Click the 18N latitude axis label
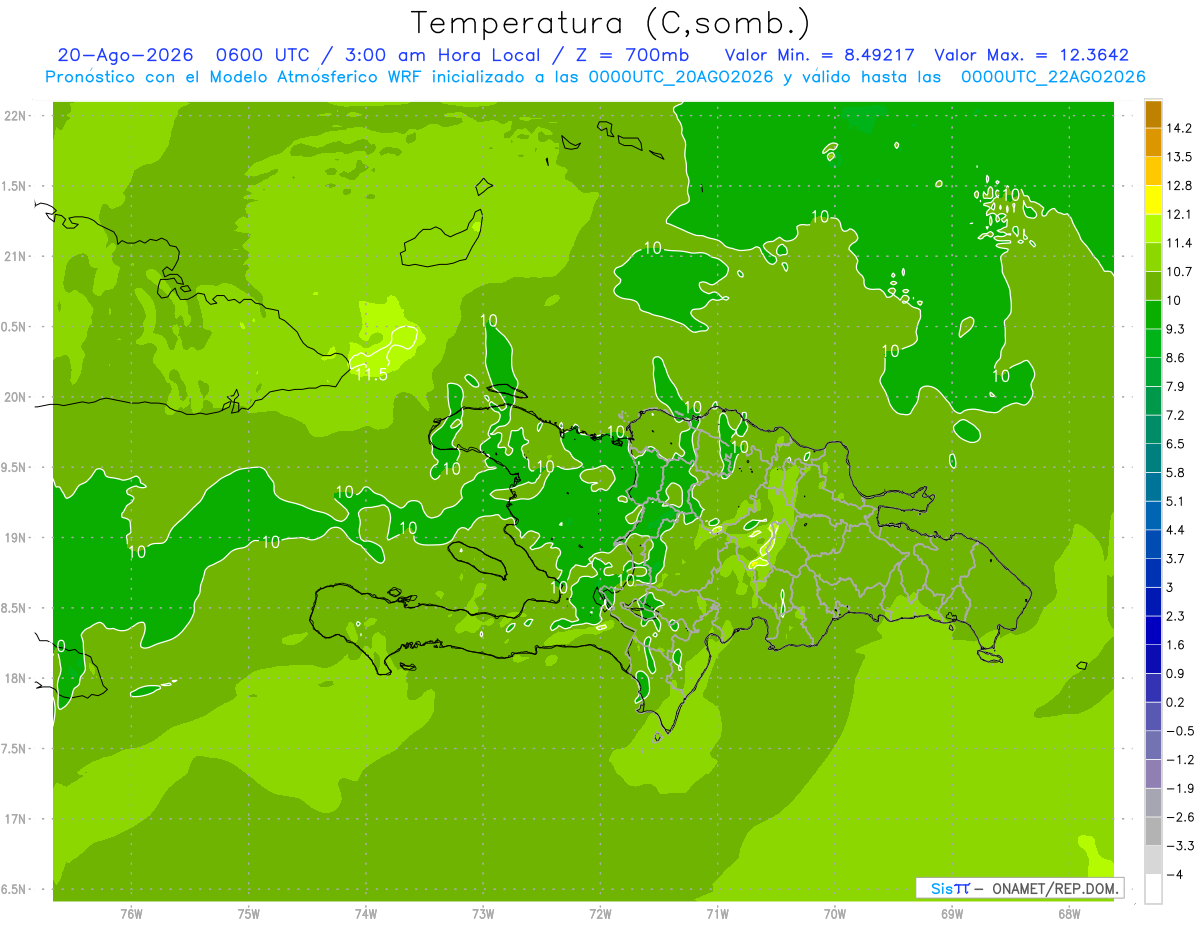The height and width of the screenshot is (927, 1200). [x=15, y=679]
